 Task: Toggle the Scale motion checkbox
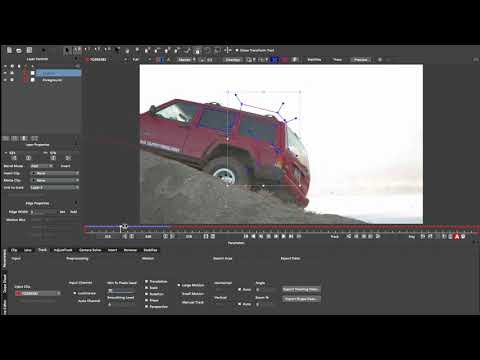coord(146,288)
